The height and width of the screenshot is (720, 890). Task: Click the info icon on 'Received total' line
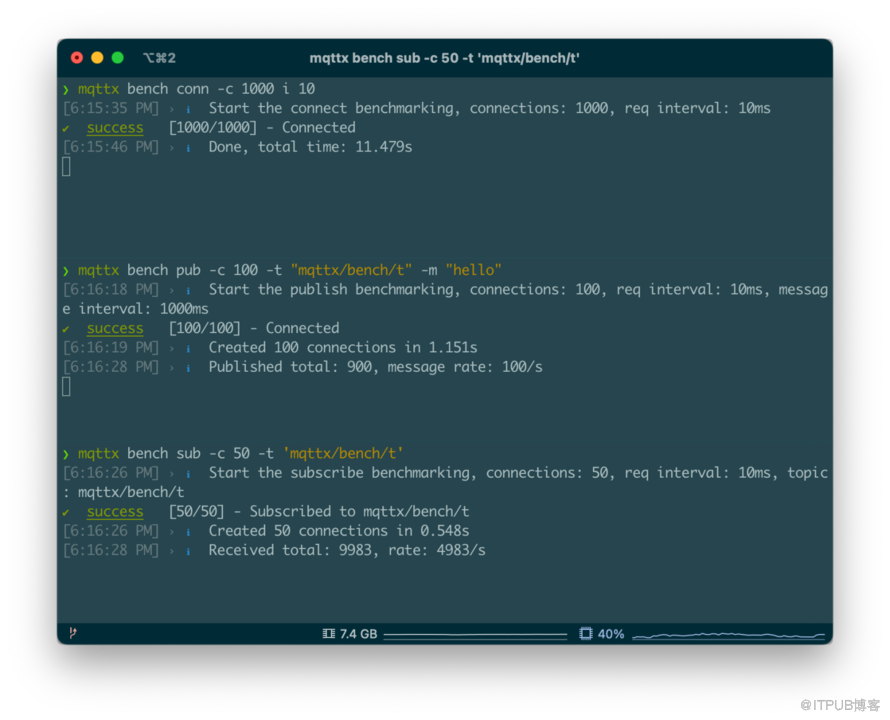(188, 551)
